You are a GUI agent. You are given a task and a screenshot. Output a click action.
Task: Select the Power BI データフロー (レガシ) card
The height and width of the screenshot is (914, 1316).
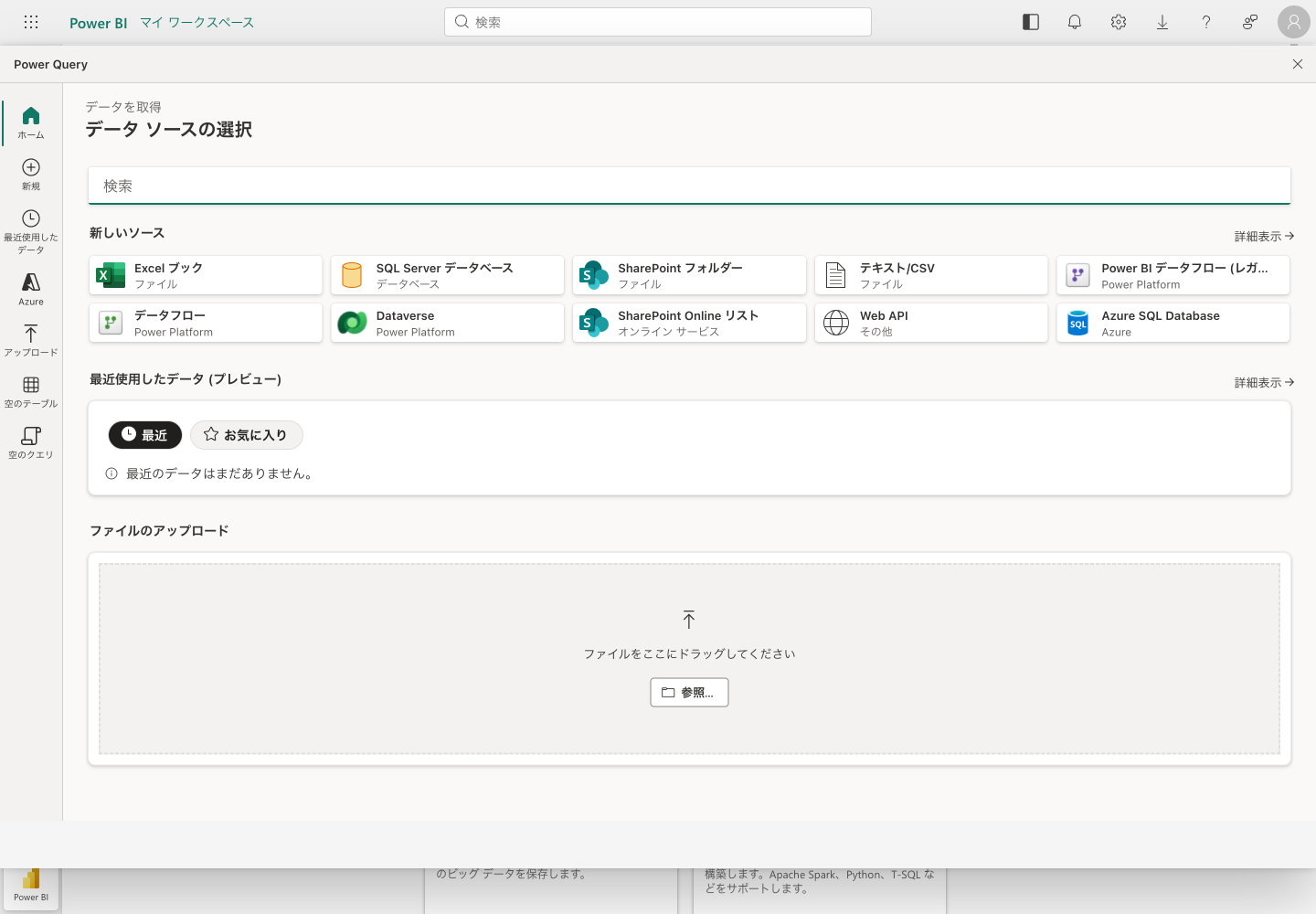(1173, 275)
